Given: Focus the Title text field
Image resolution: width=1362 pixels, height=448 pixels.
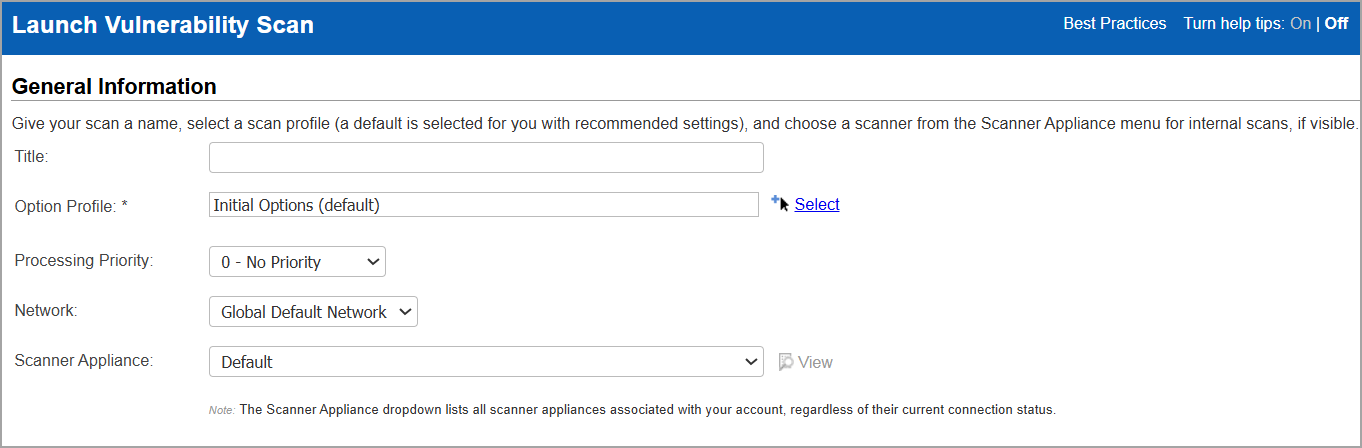Looking at the screenshot, I should click(486, 157).
